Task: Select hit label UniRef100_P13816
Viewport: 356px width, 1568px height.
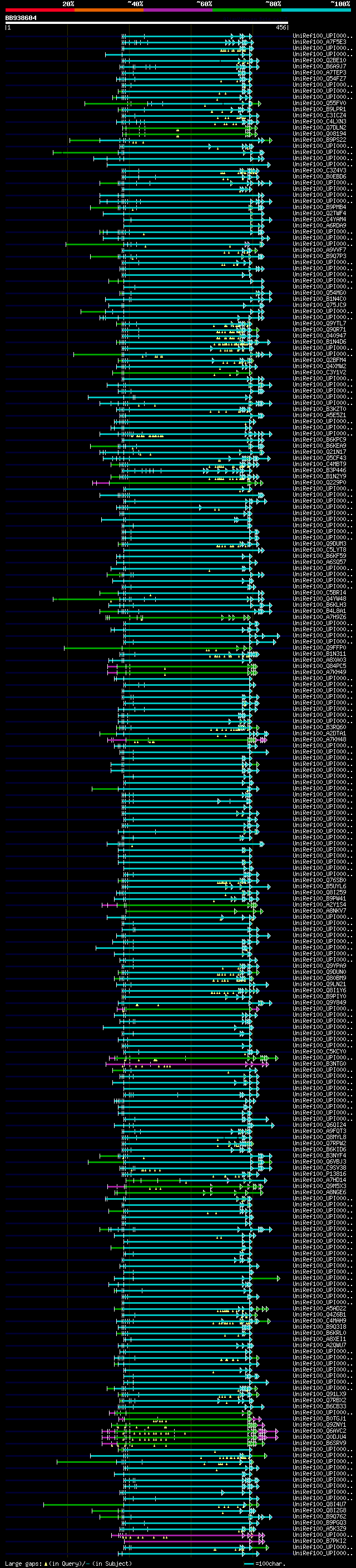Action: click(319, 1174)
